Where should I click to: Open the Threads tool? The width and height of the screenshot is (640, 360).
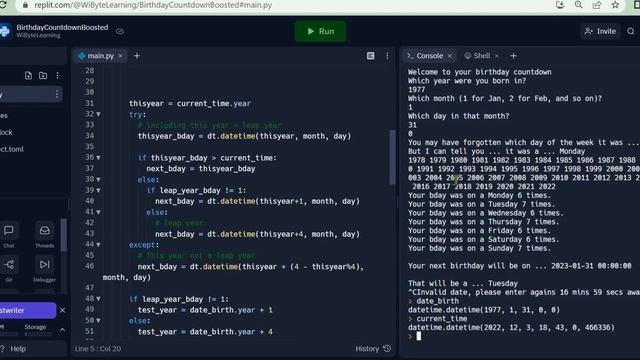pyautogui.click(x=44, y=235)
